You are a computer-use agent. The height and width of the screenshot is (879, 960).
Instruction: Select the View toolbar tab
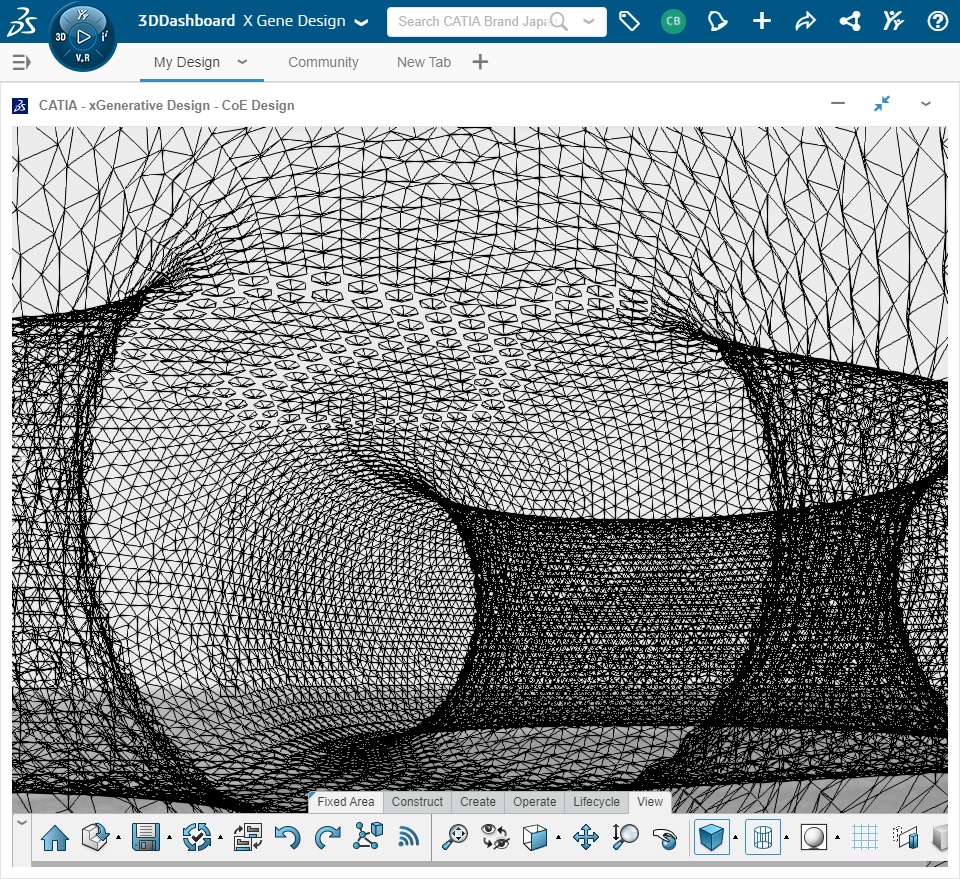click(650, 802)
